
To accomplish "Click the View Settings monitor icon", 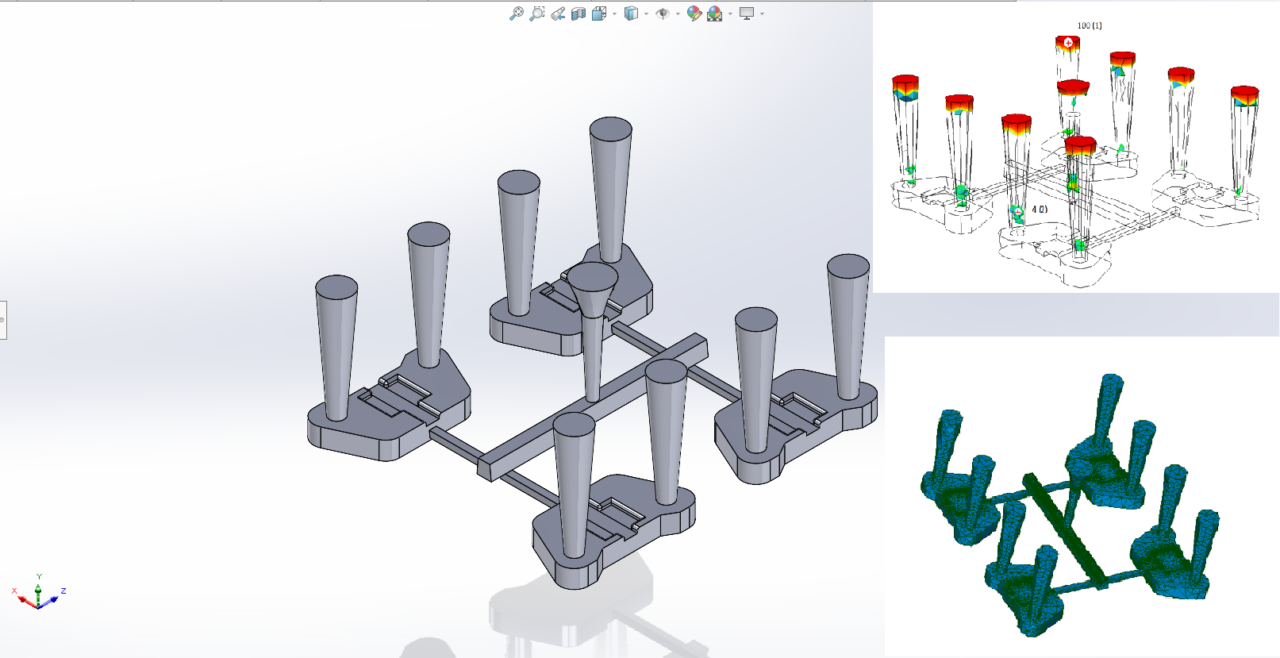I will tap(746, 14).
